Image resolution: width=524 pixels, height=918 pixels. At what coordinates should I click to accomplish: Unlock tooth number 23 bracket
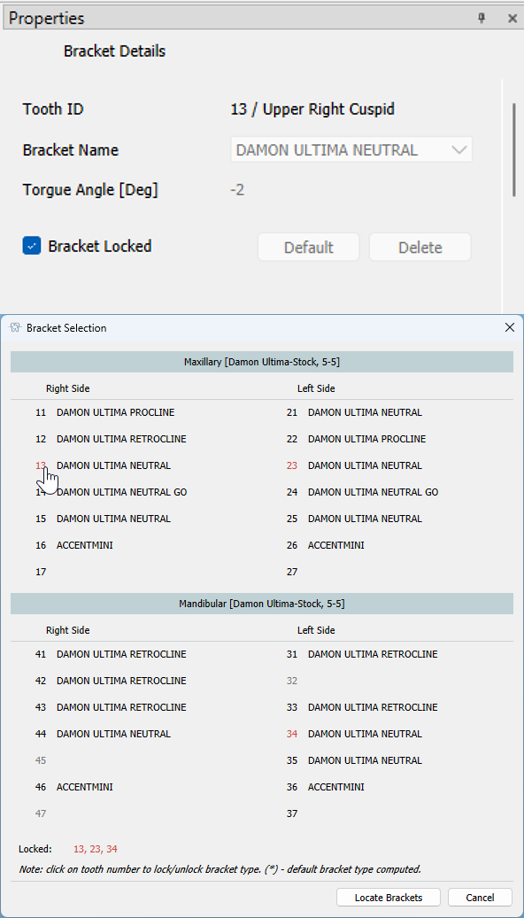tap(292, 465)
